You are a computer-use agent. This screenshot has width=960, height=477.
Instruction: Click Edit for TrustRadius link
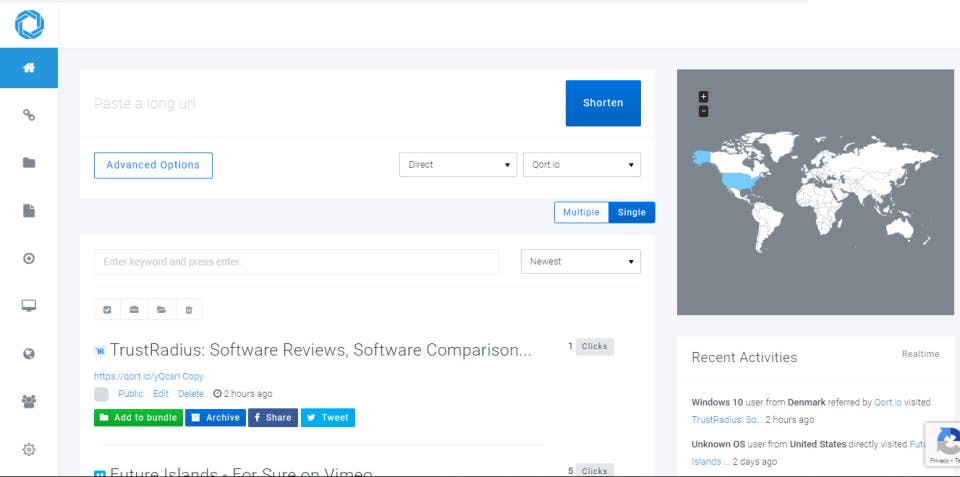[x=160, y=394]
